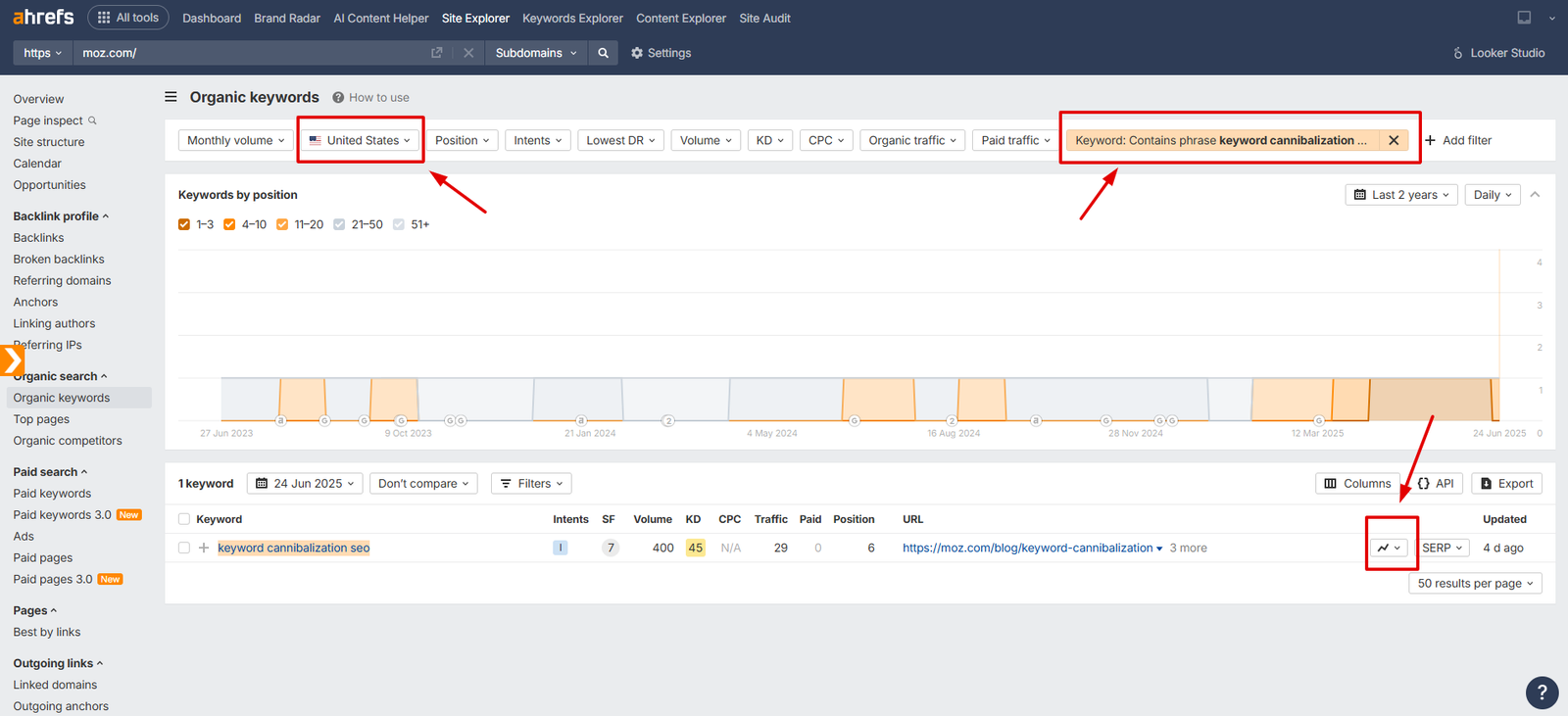Open SERP dropdown for keyword row
1568x716 pixels.
(1443, 548)
